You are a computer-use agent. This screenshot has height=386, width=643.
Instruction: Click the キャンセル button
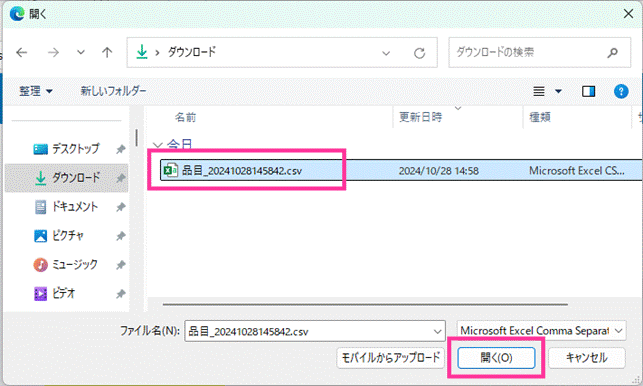[x=586, y=358]
